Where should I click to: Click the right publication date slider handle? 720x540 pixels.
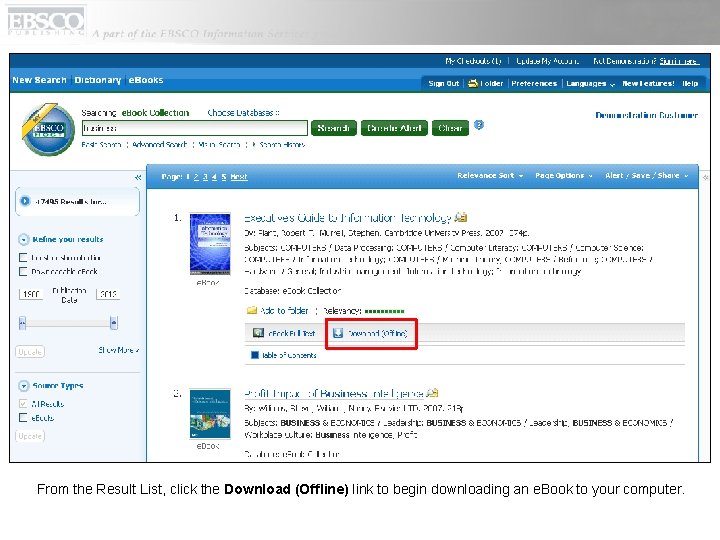coord(114,323)
